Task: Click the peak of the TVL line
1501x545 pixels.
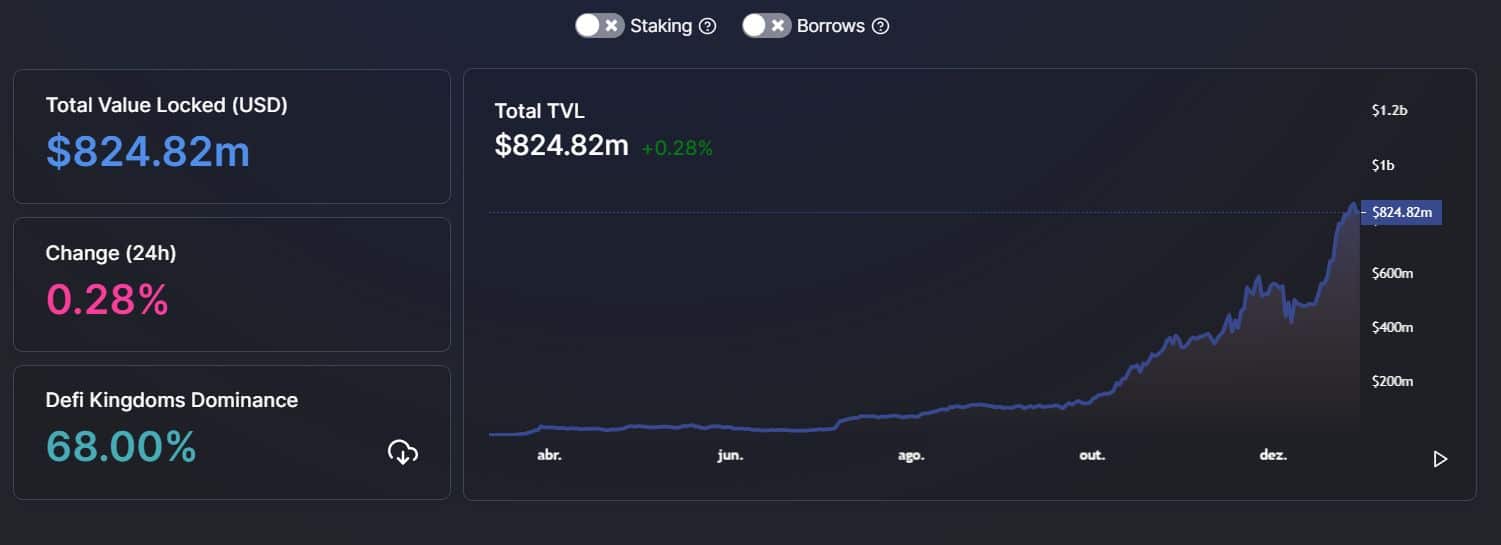Action: click(1354, 204)
